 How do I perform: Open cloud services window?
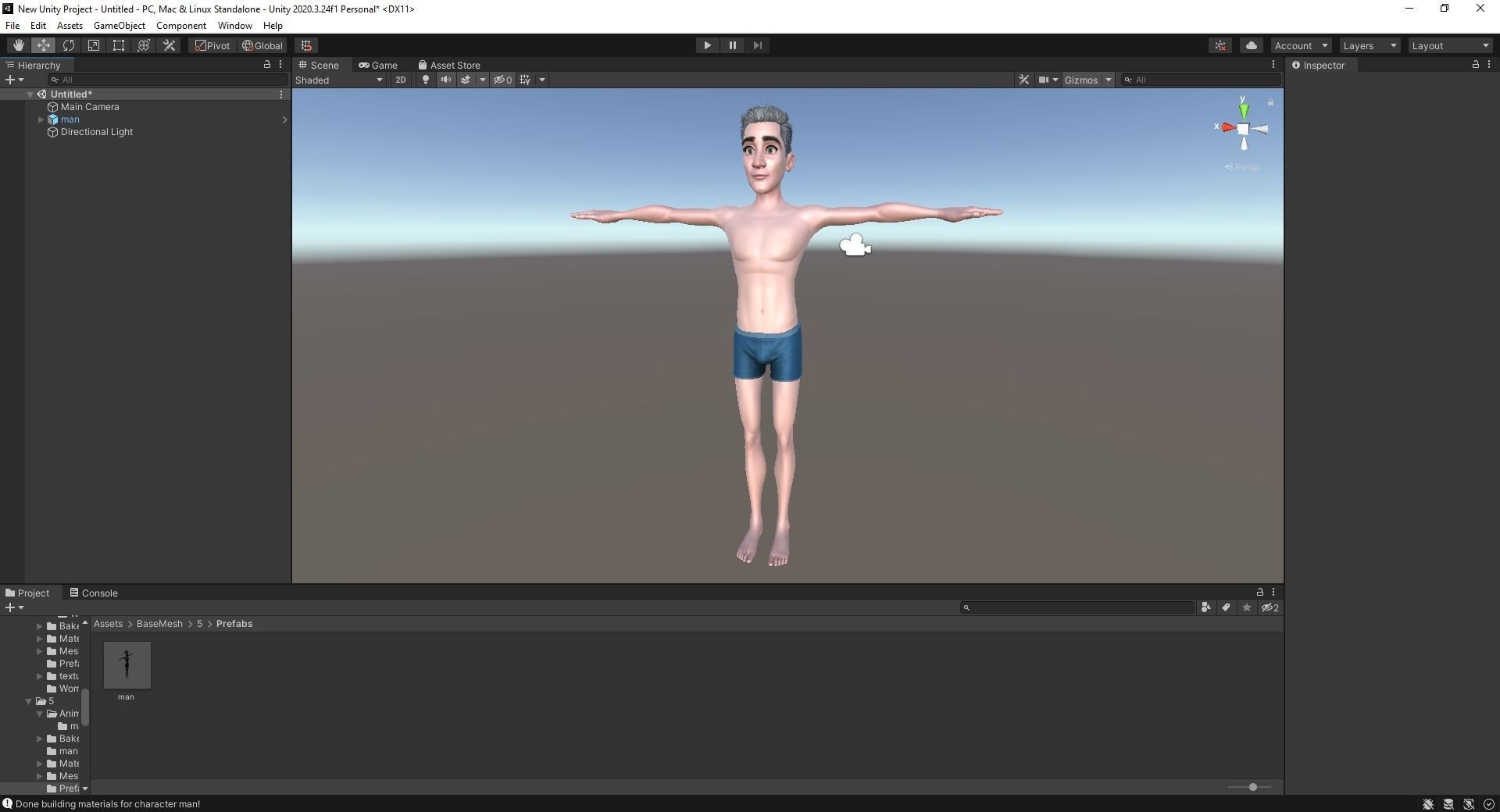[x=1251, y=45]
